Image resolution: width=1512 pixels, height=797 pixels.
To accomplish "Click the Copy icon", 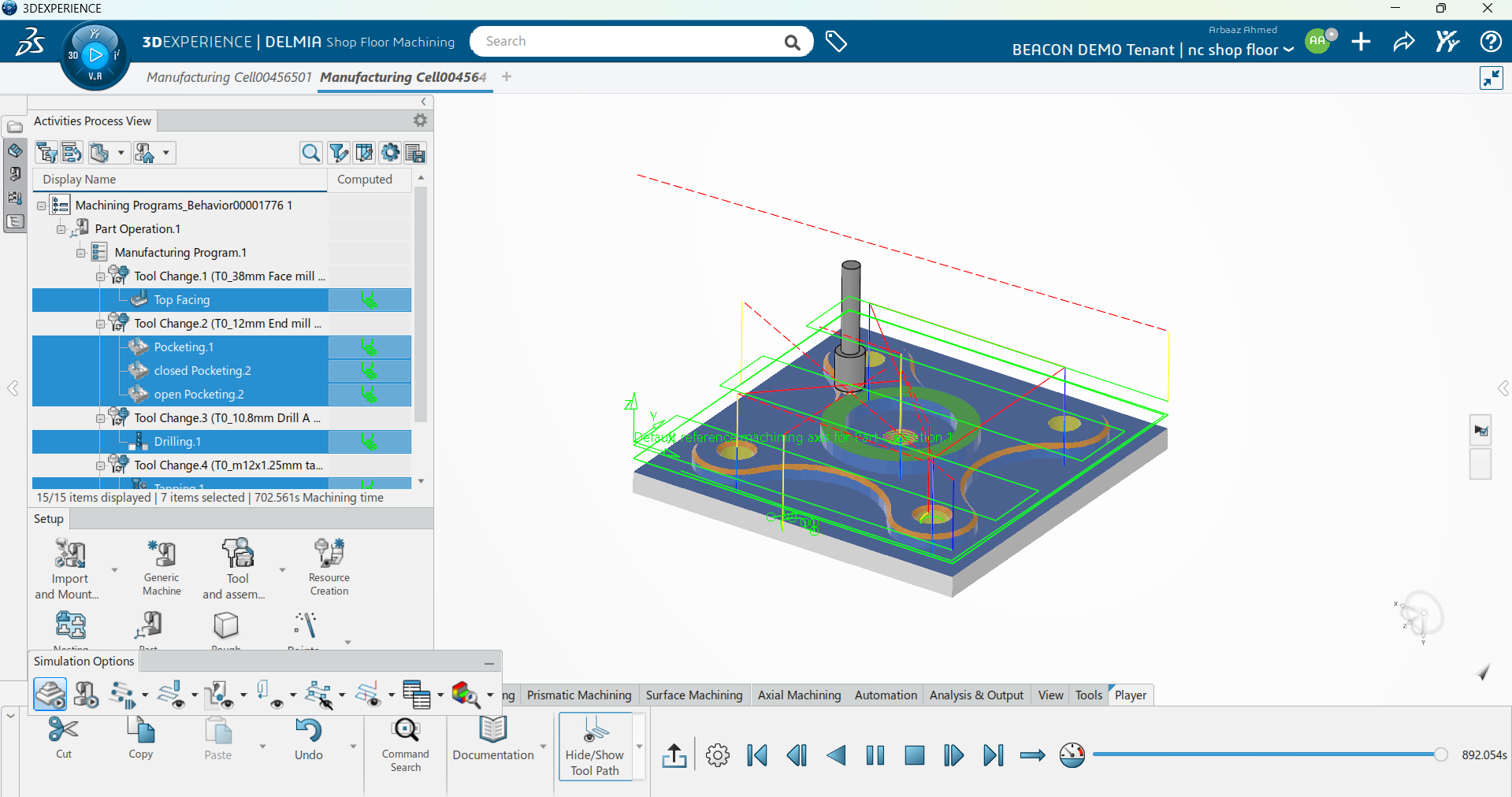I will pyautogui.click(x=141, y=737).
